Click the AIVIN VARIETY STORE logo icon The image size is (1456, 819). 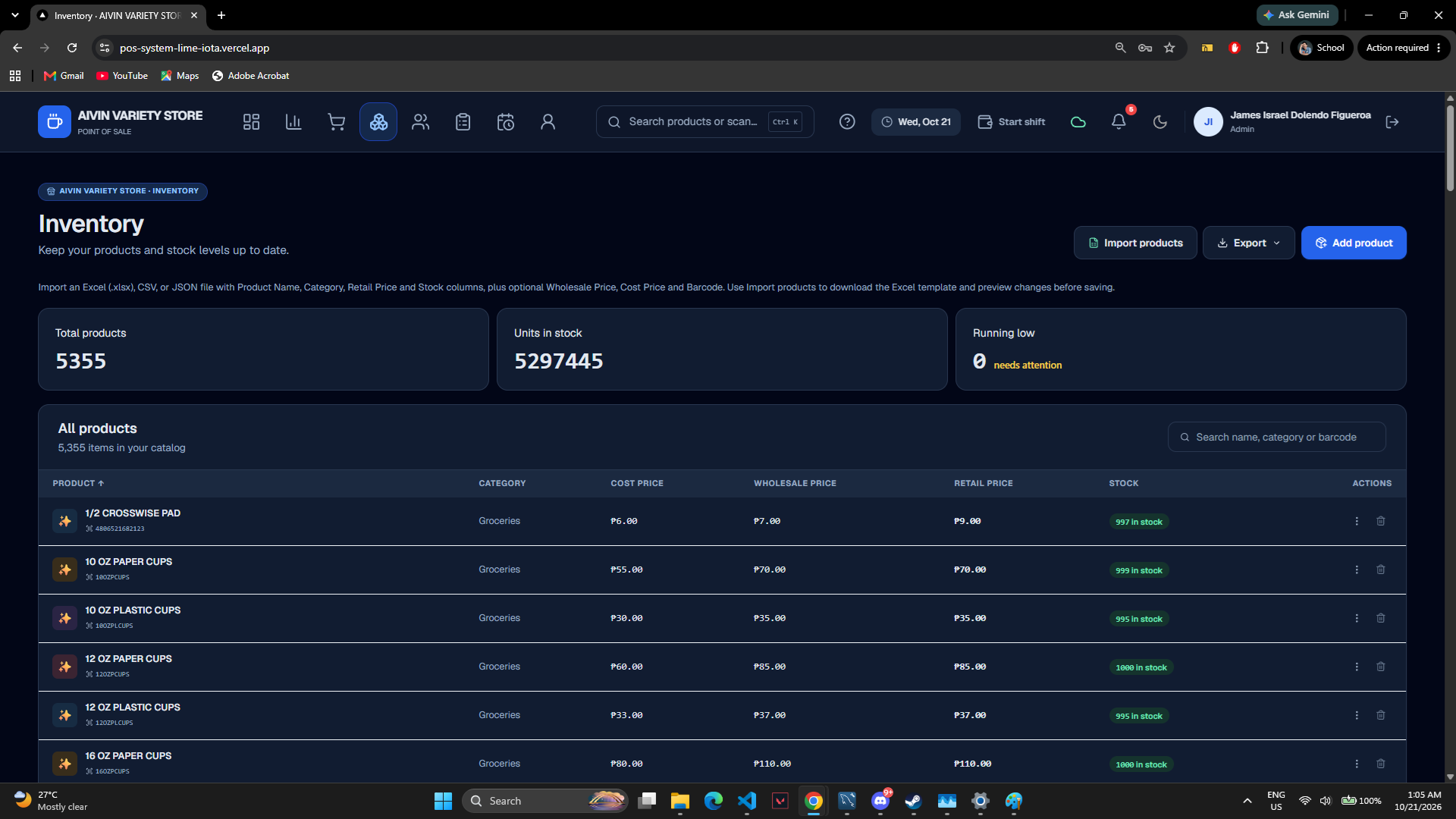(55, 122)
